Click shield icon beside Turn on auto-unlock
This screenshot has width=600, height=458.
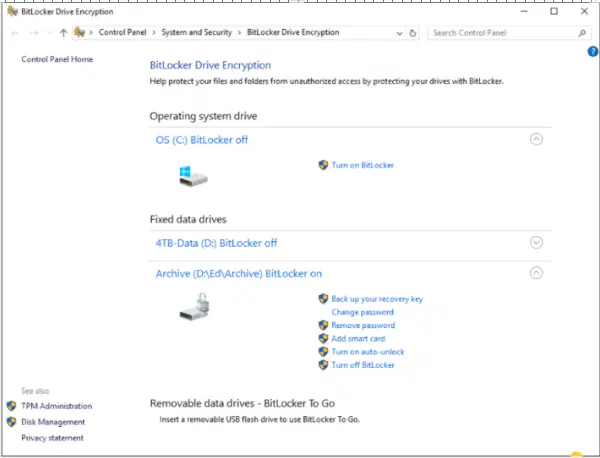point(323,351)
